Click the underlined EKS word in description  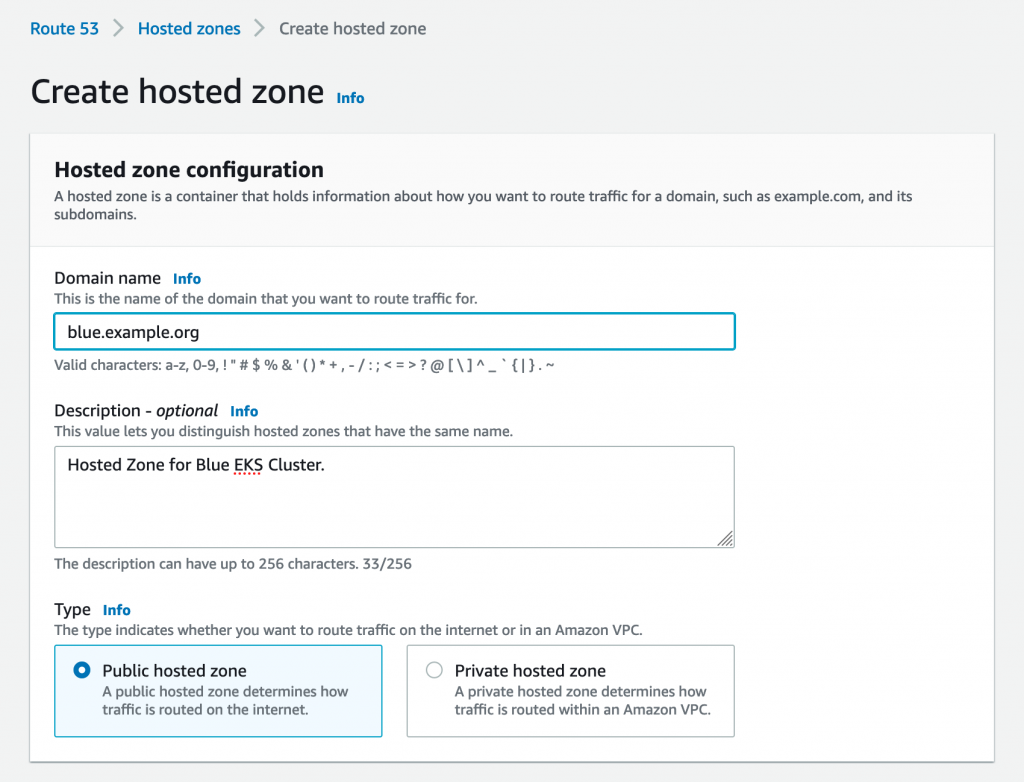click(x=248, y=465)
